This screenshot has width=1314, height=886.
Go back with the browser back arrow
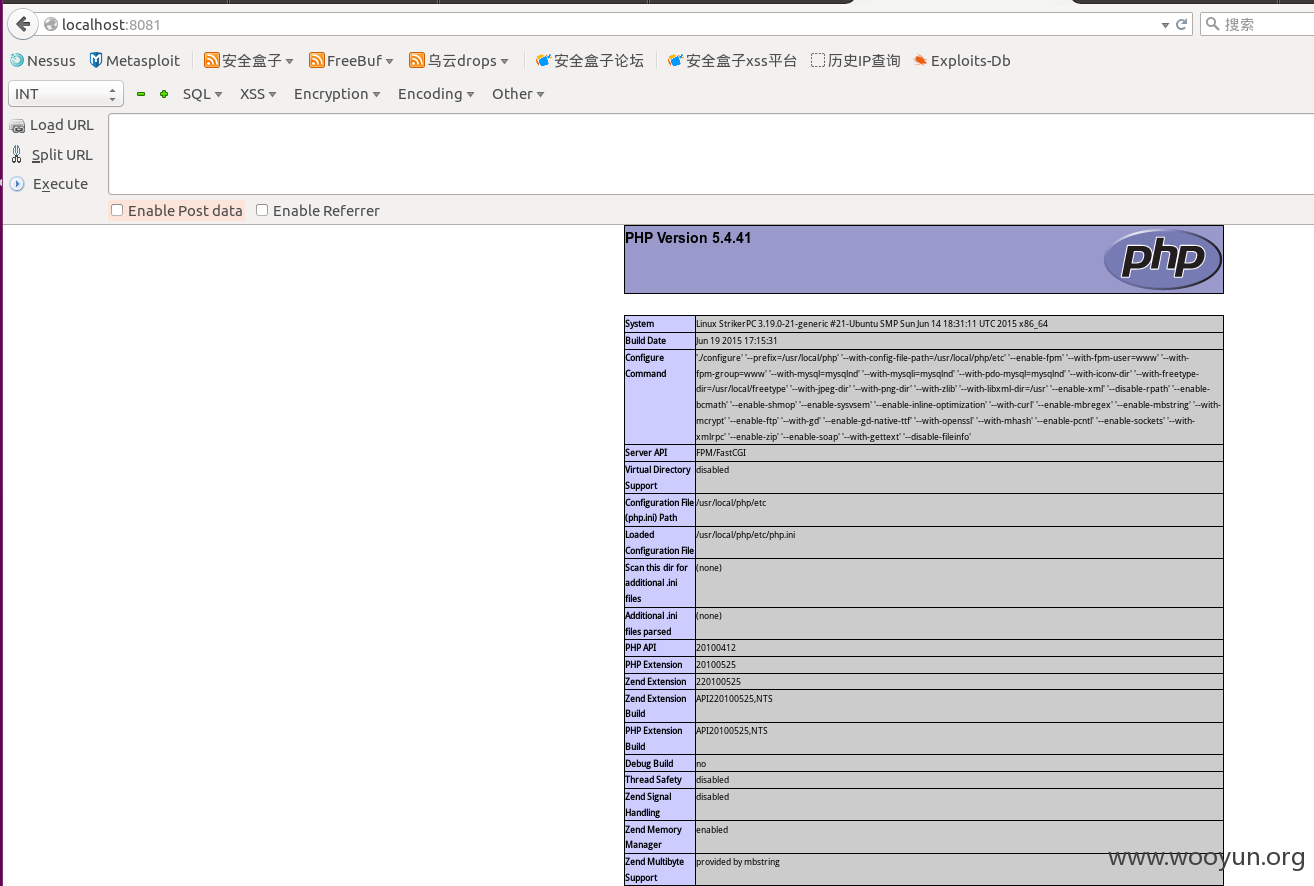22,24
